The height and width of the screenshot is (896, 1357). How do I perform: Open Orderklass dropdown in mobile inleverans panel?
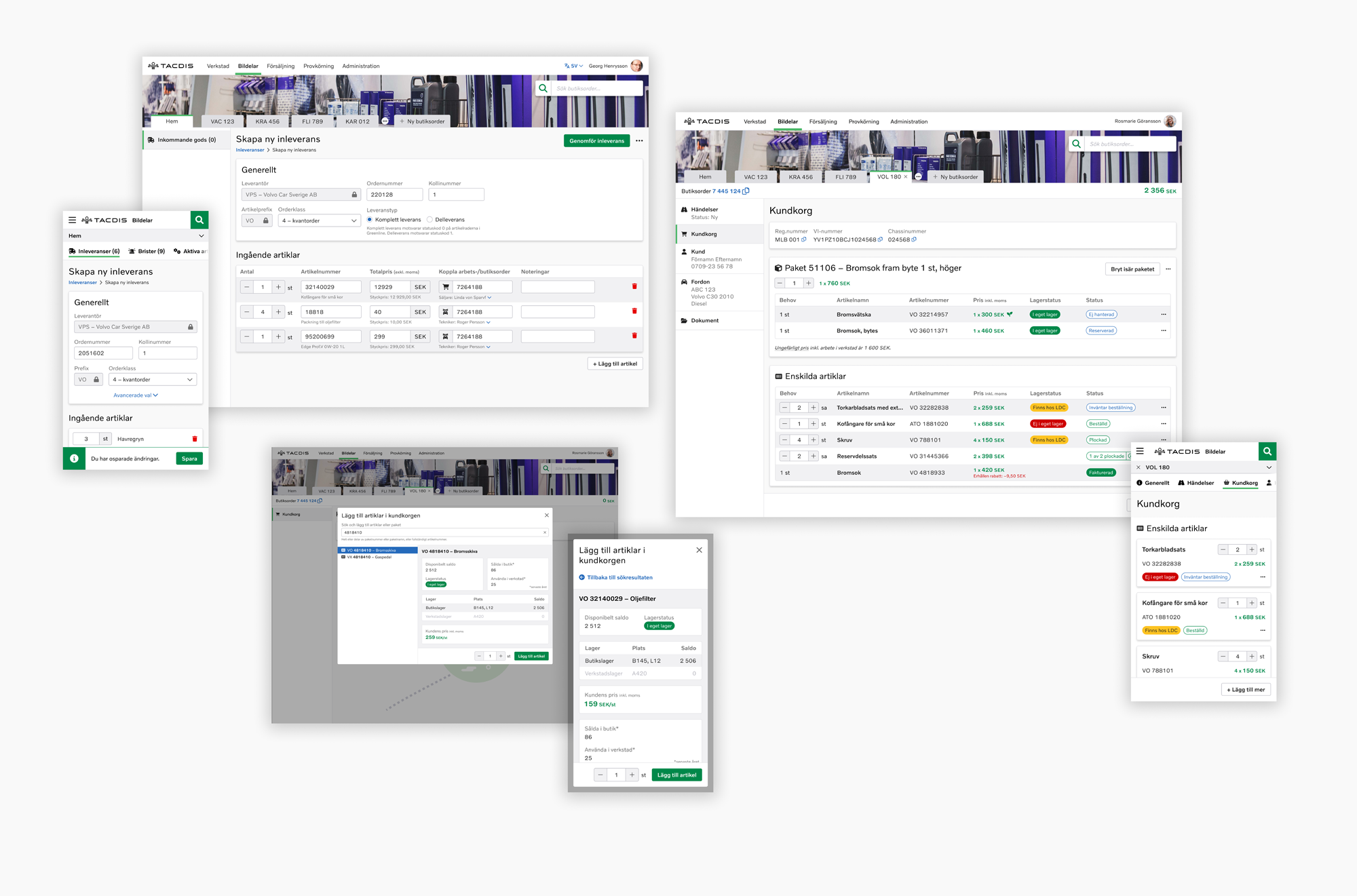point(153,380)
